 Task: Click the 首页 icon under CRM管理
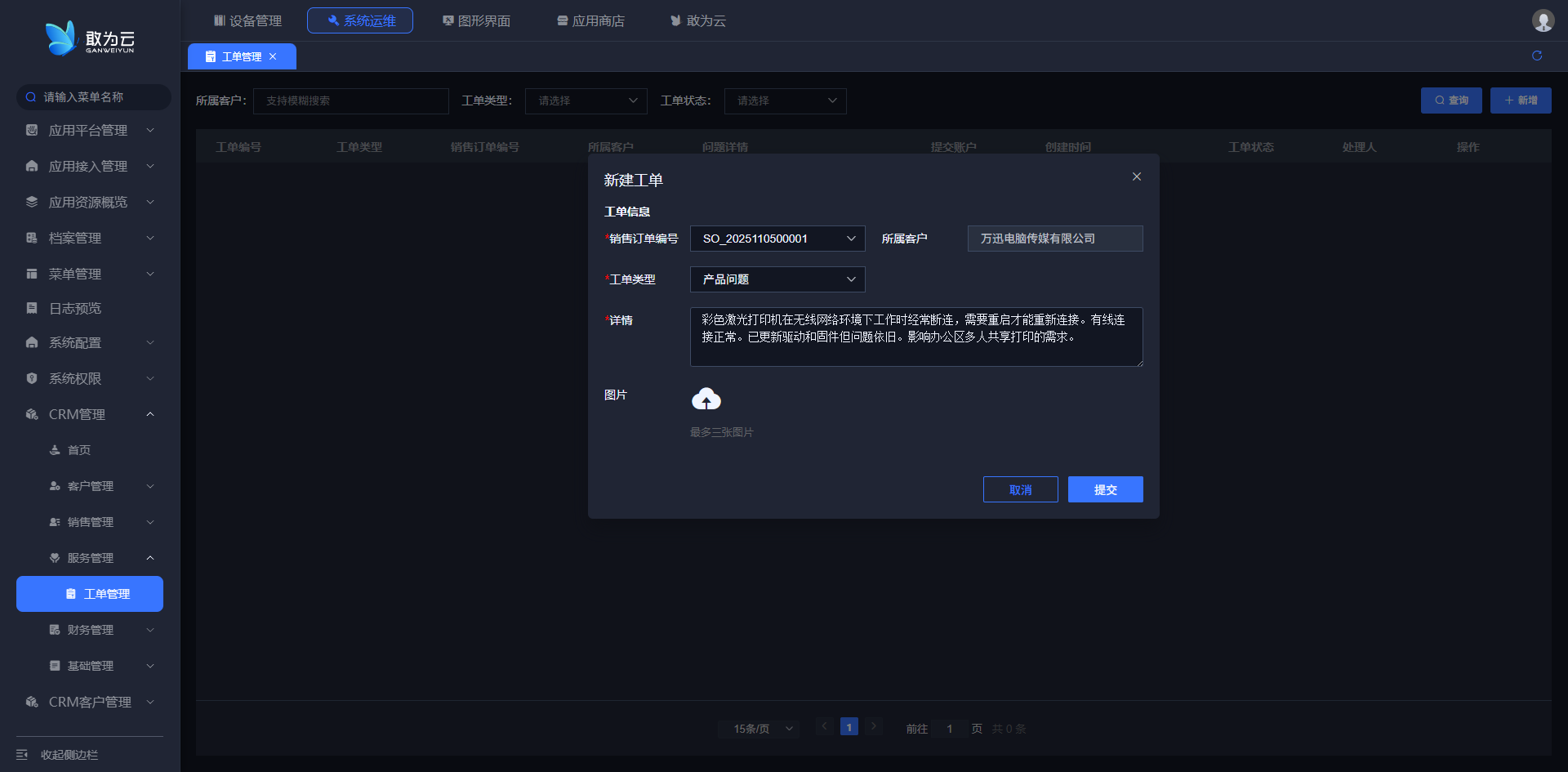point(55,450)
